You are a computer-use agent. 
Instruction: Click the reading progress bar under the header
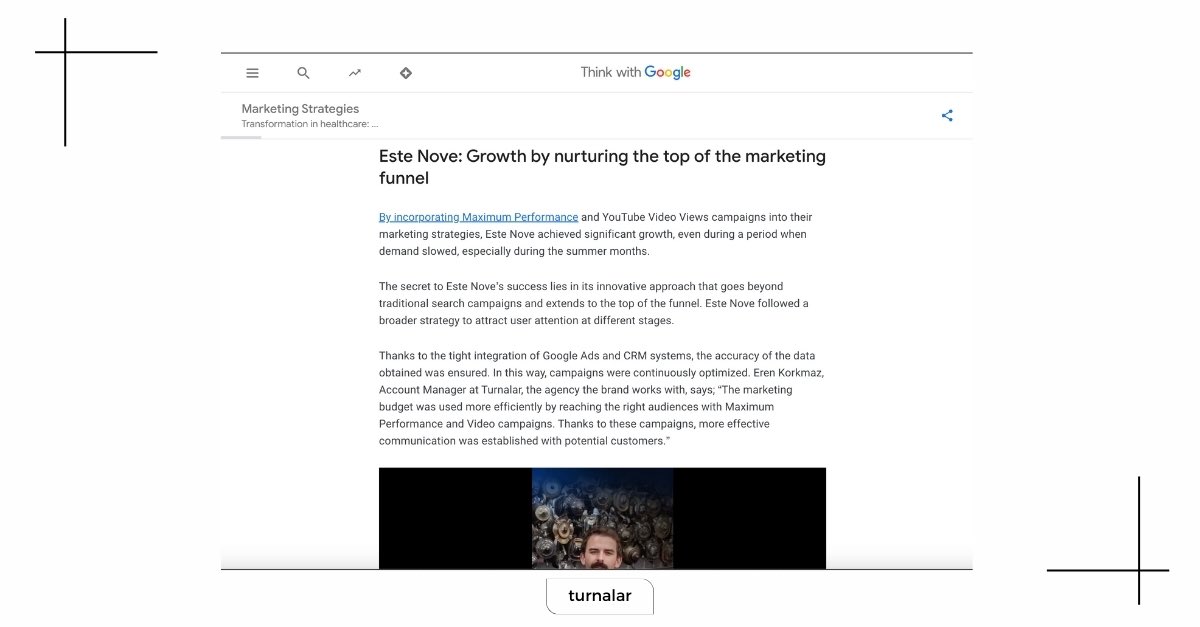pyautogui.click(x=241, y=137)
